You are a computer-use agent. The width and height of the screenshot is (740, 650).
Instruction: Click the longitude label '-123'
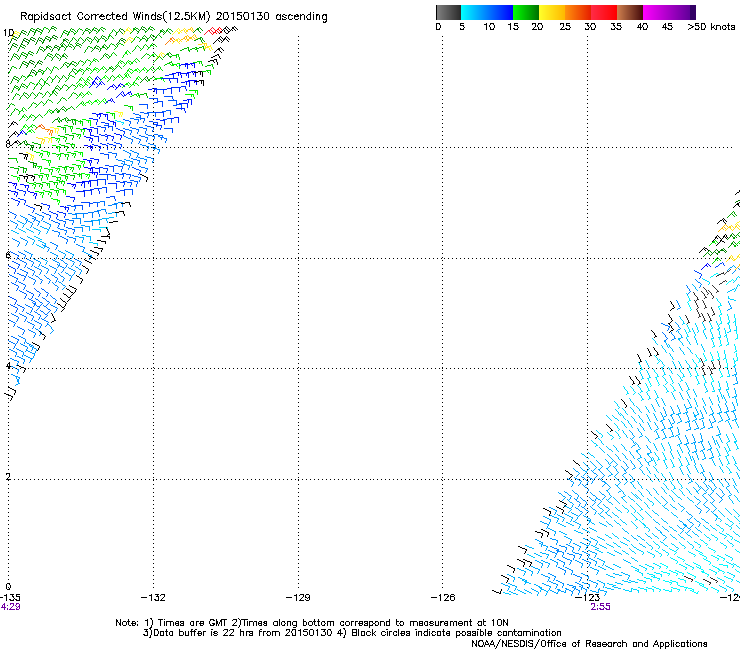pyautogui.click(x=588, y=598)
